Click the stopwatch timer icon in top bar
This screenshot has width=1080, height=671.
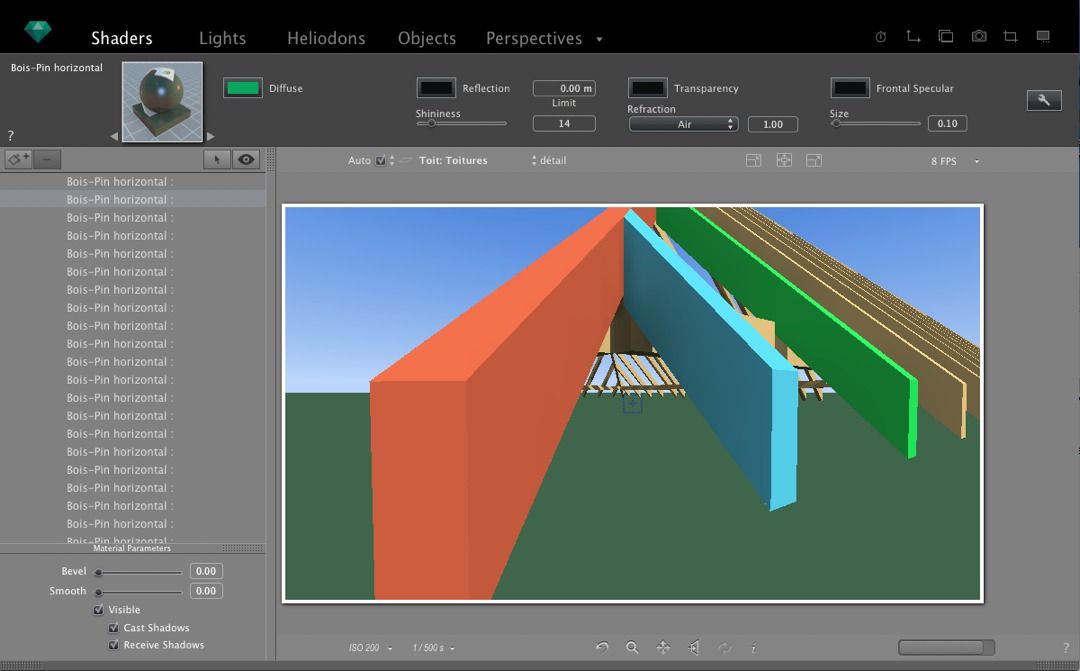tap(881, 37)
